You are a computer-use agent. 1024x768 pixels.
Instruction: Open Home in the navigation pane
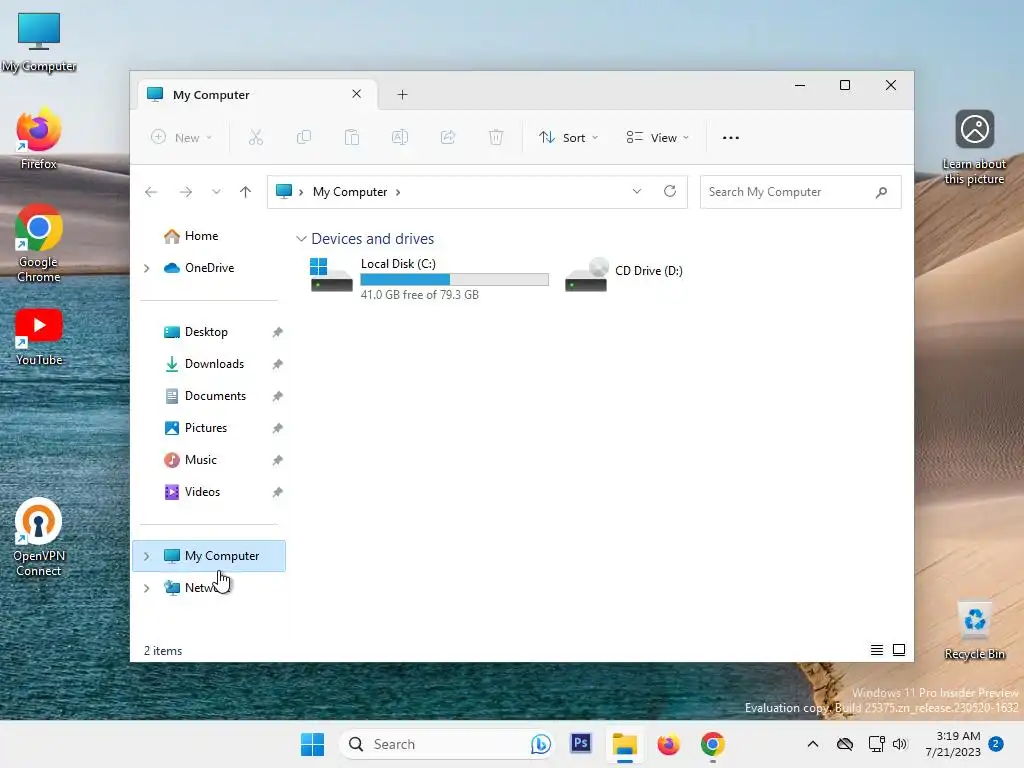coord(191,236)
